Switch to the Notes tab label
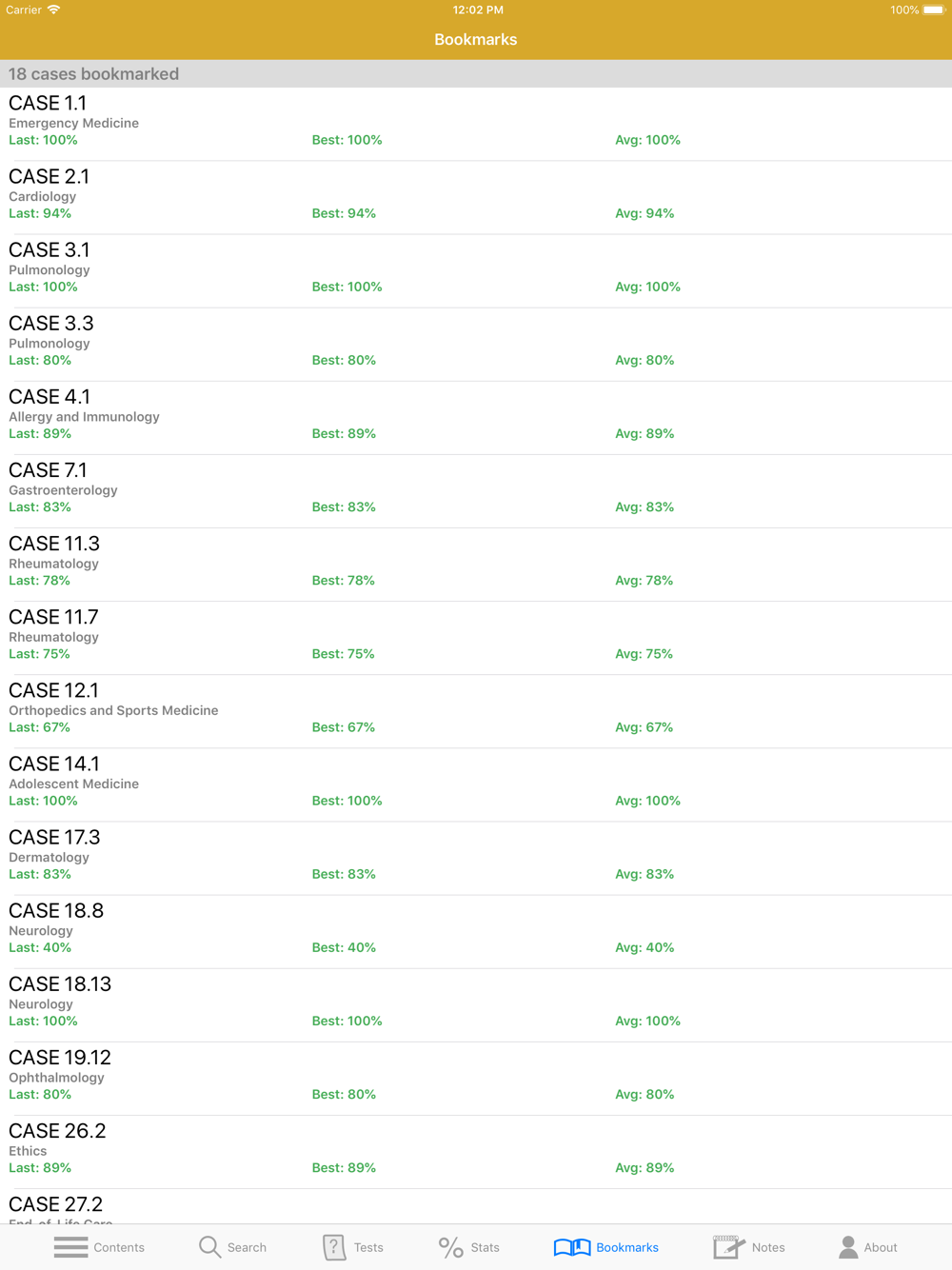Screen dimensions: 952x1270 tap(768, 1247)
